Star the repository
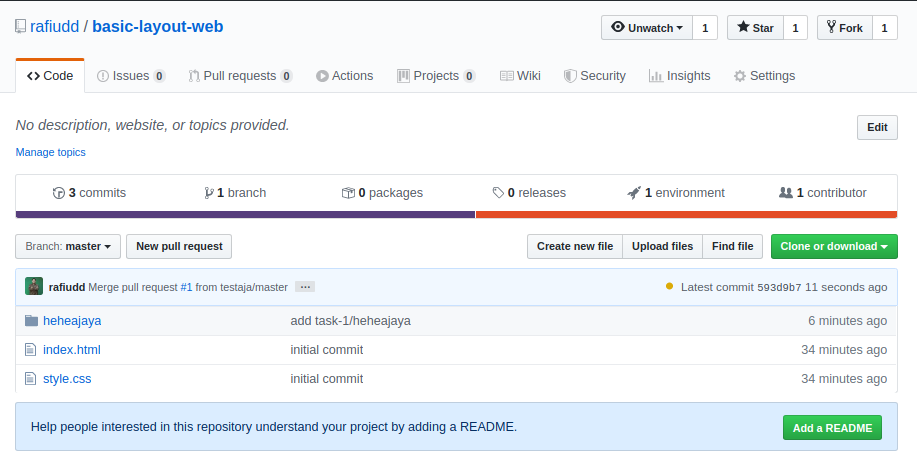Viewport: 917px width, 469px height. [x=755, y=27]
